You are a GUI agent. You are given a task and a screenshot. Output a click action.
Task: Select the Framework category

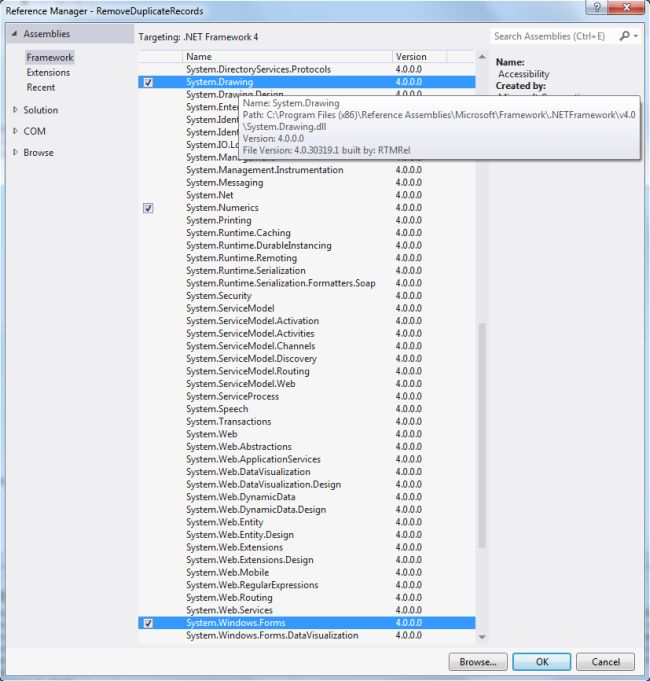49,57
